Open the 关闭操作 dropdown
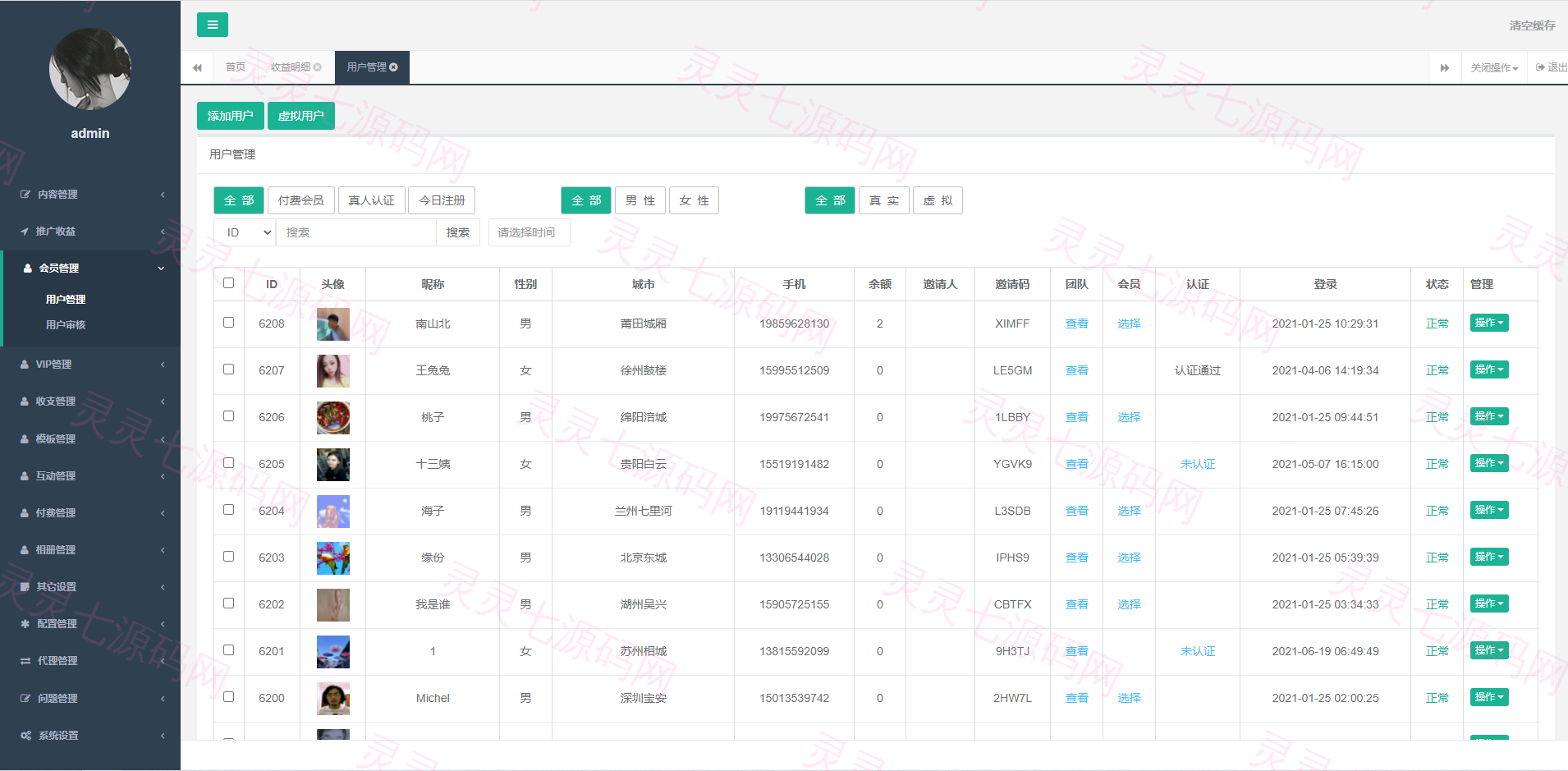1568x771 pixels. 1494,67
